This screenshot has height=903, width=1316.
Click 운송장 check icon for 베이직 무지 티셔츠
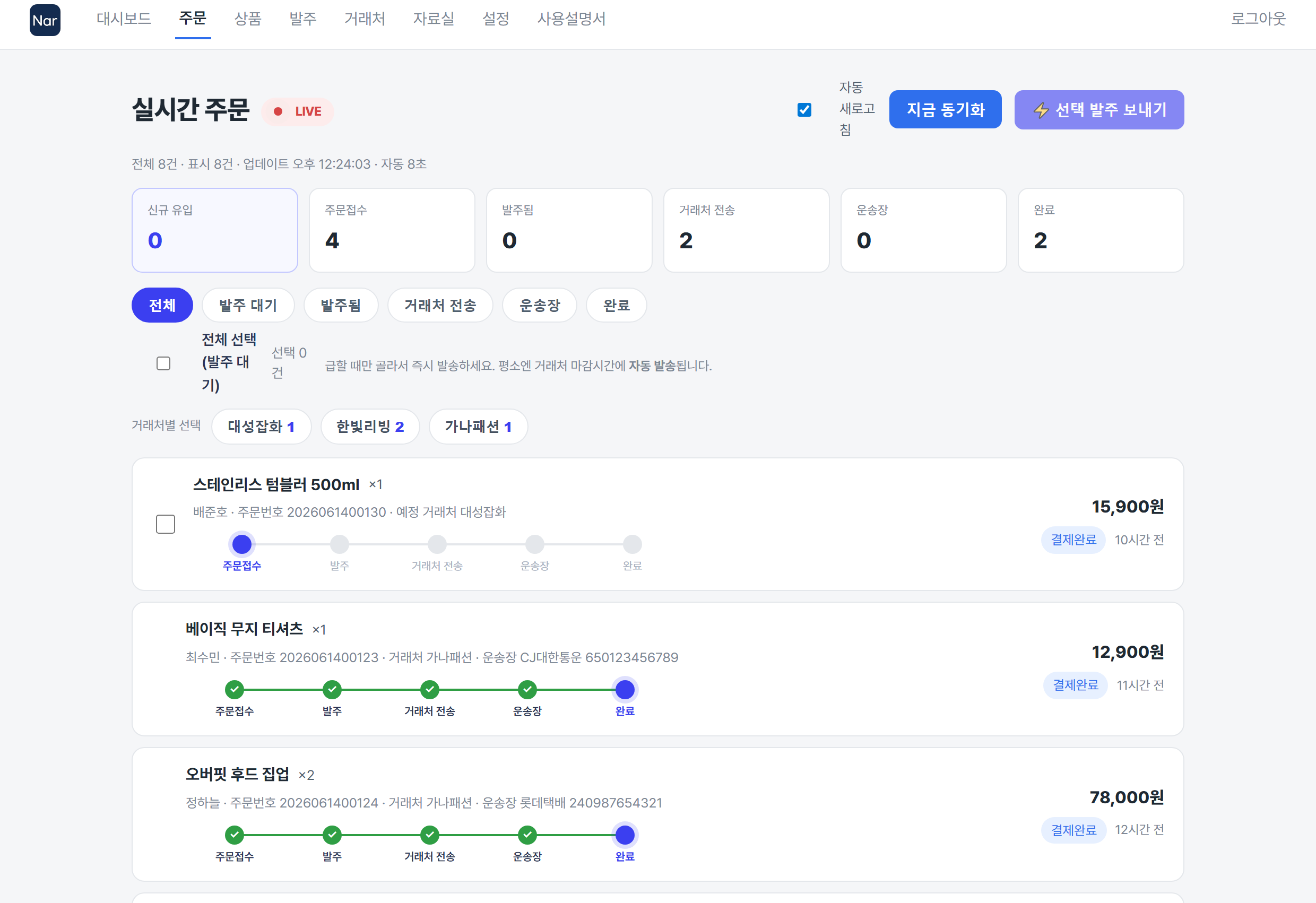coord(527,690)
